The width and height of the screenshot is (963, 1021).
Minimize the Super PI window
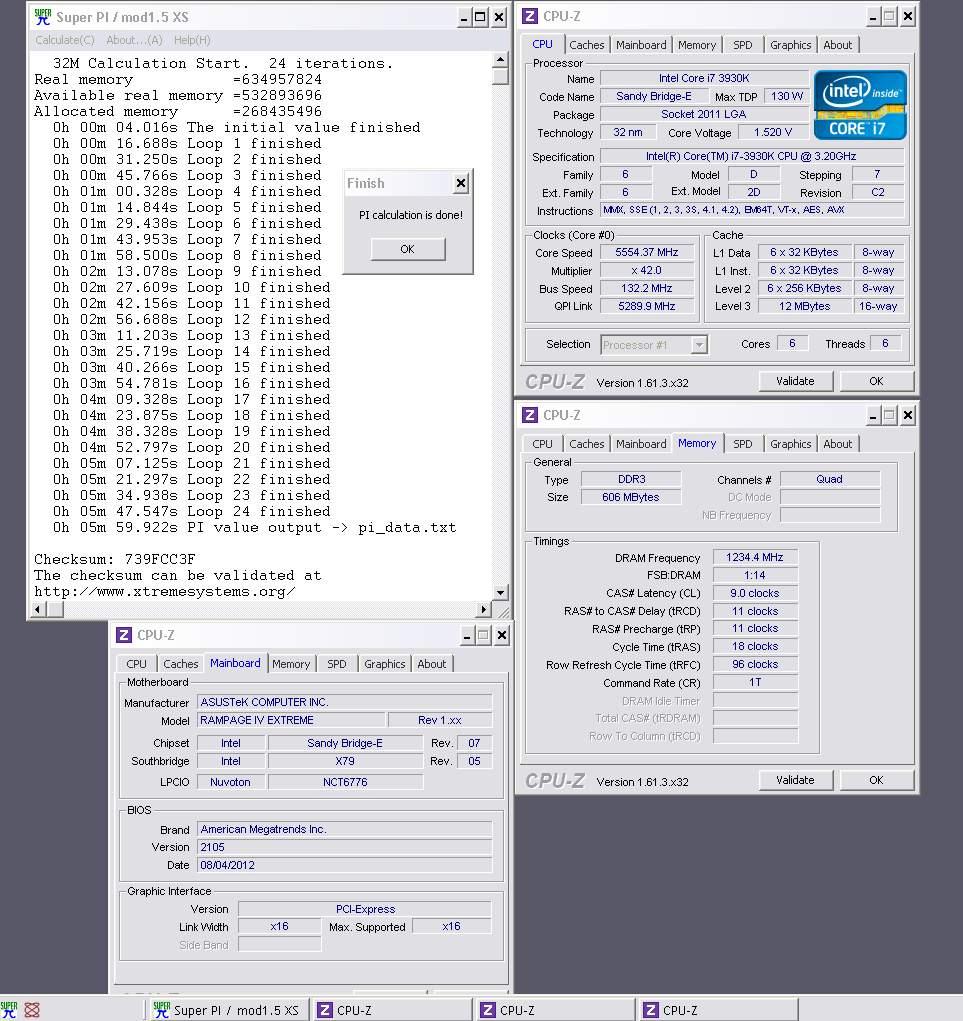(x=464, y=18)
